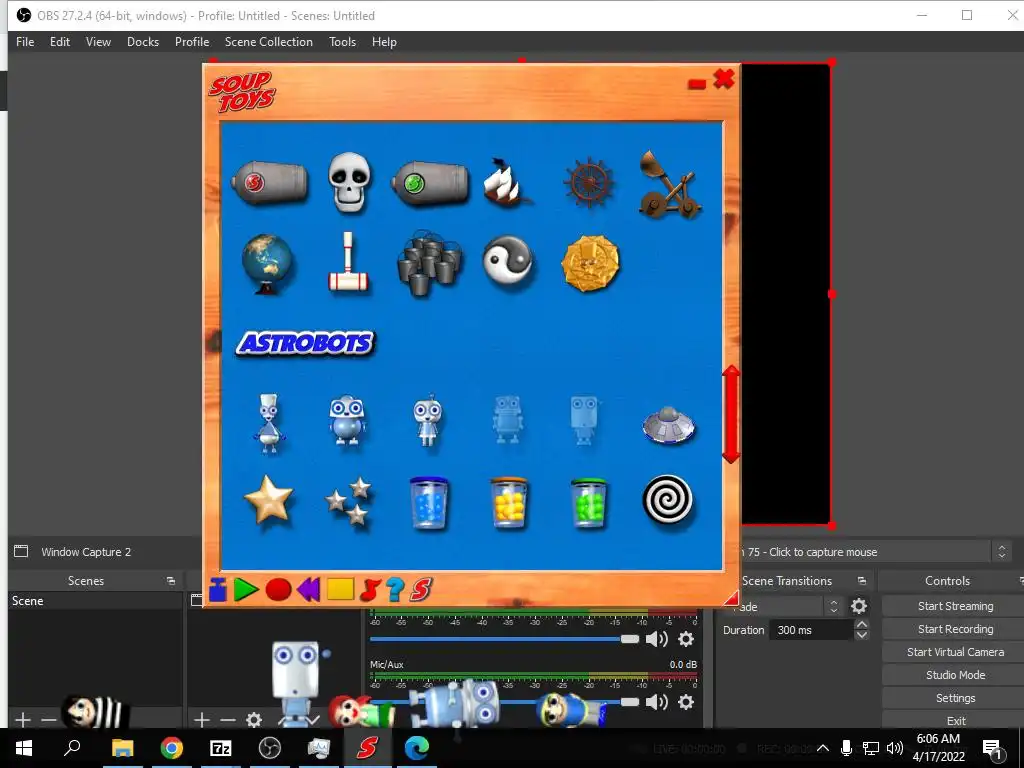Select the Scene entry in Scenes list

[95, 601]
